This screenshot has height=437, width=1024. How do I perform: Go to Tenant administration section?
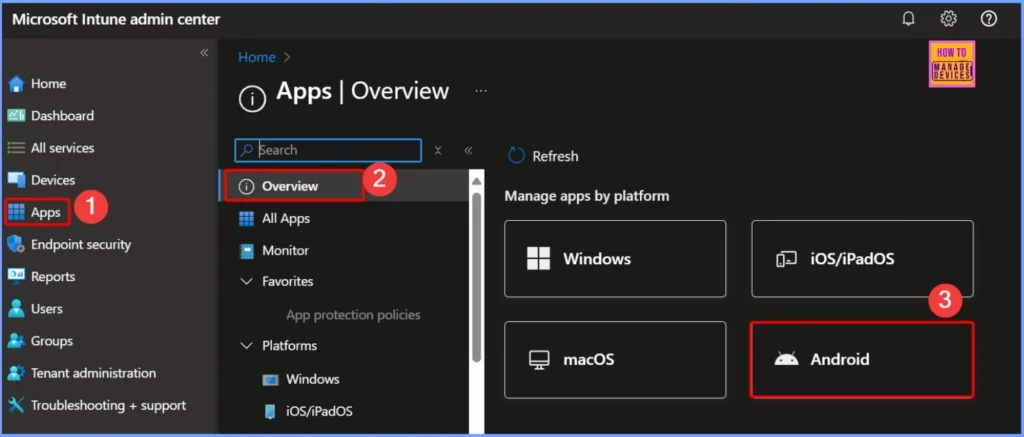pyautogui.click(x=93, y=373)
